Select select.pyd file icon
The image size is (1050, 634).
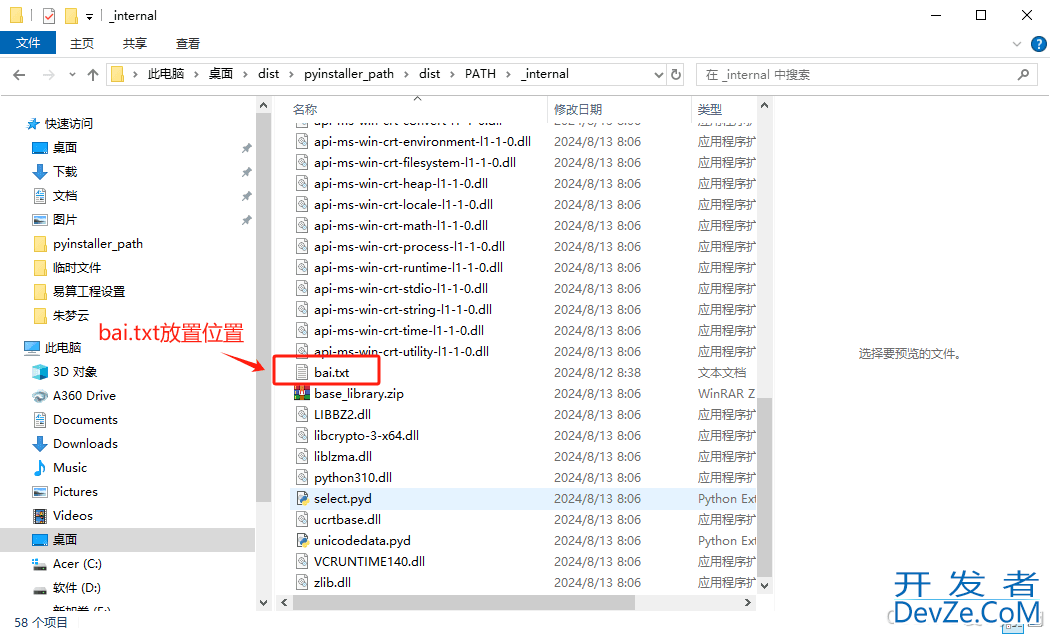pos(302,499)
